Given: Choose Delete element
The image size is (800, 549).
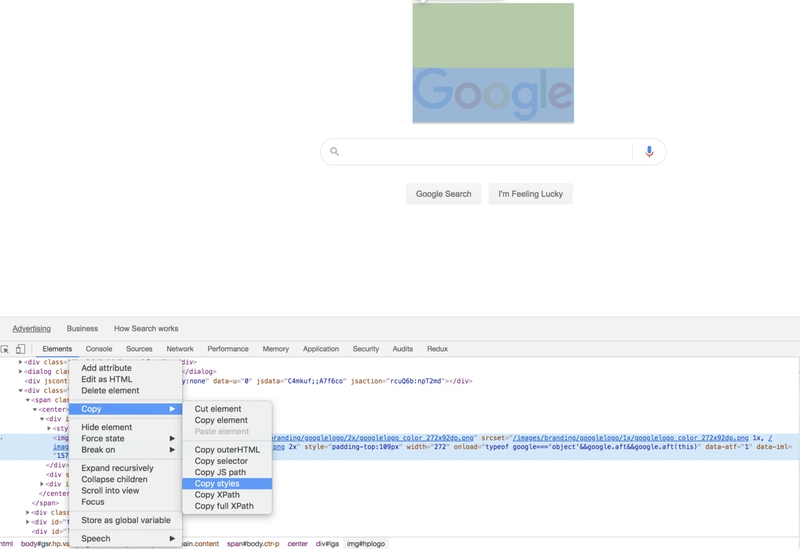Looking at the screenshot, I should pyautogui.click(x=126, y=390).
